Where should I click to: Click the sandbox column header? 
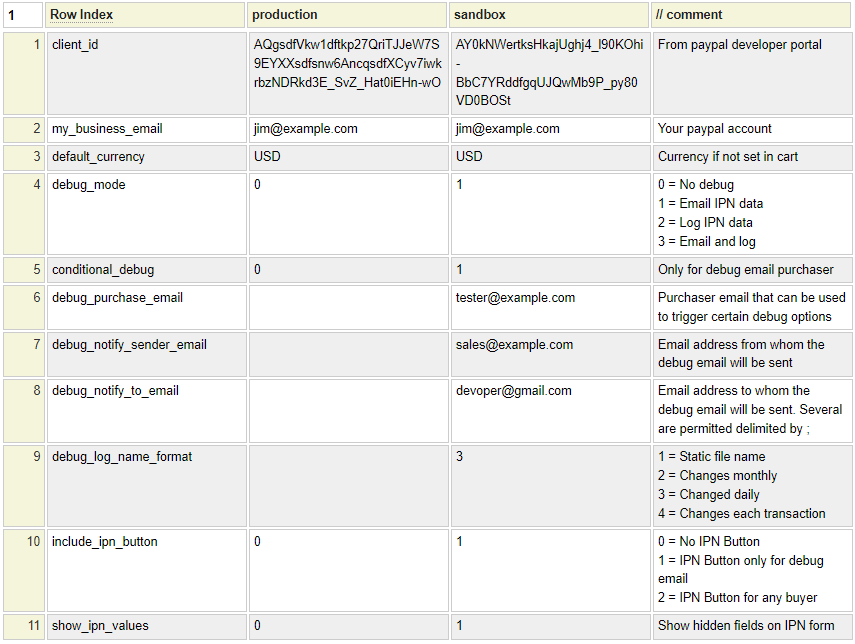[x=548, y=15]
